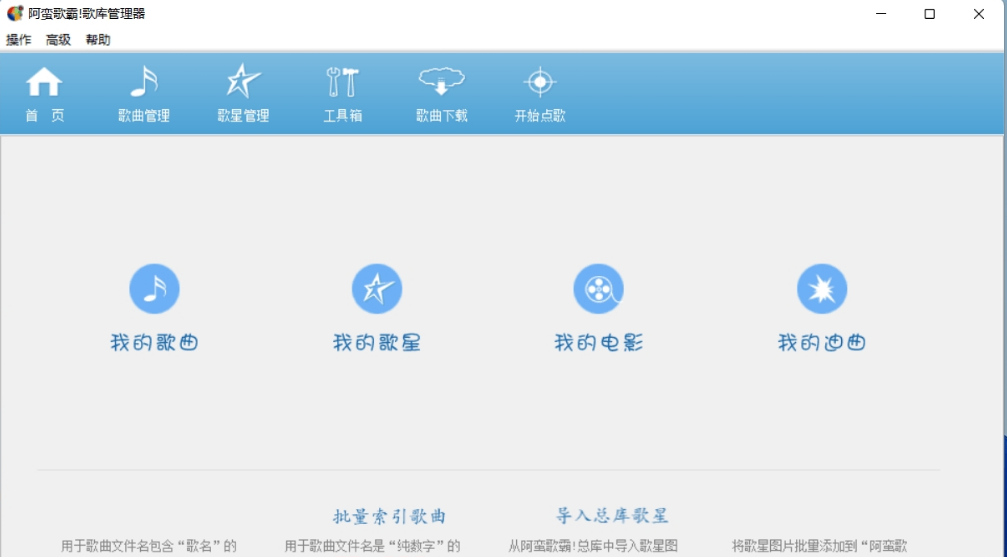This screenshot has width=1007, height=557.
Task: Minimize the 歌库管理器 window
Action: [x=881, y=13]
